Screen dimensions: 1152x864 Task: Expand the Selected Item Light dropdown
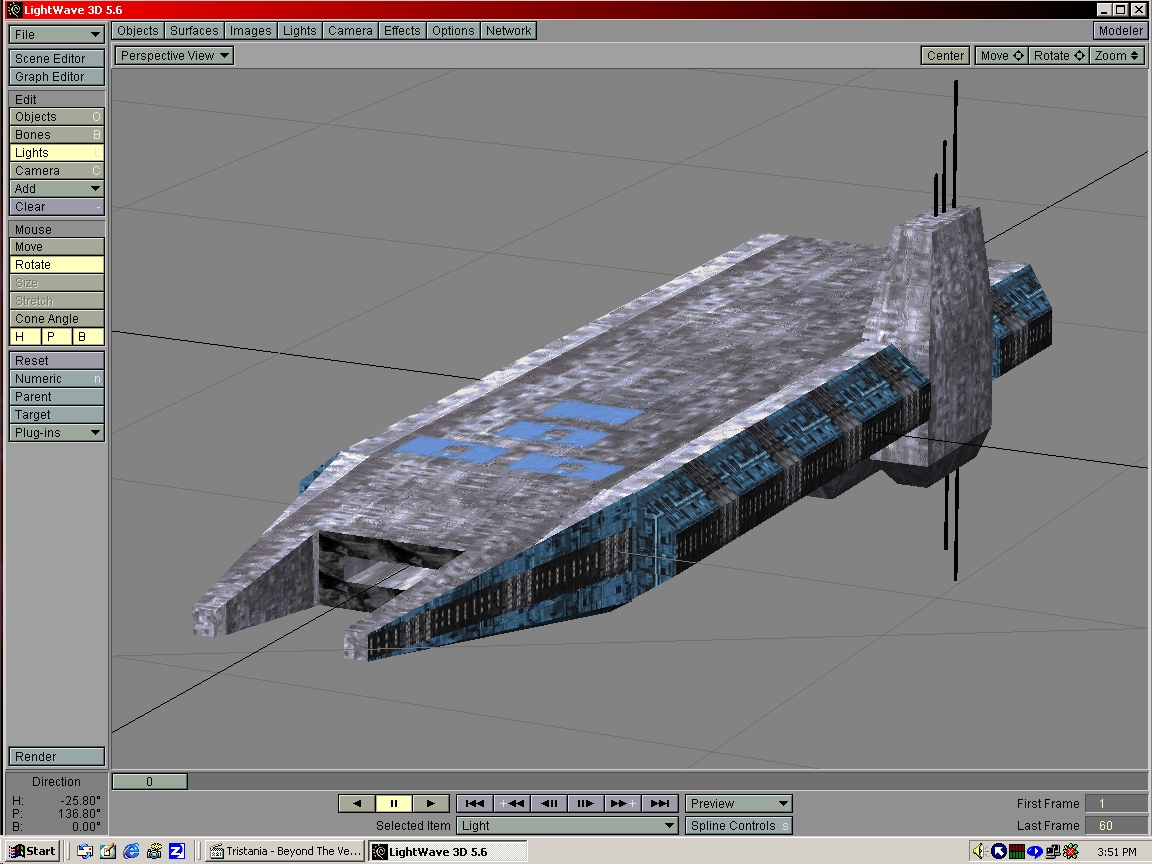[567, 826]
